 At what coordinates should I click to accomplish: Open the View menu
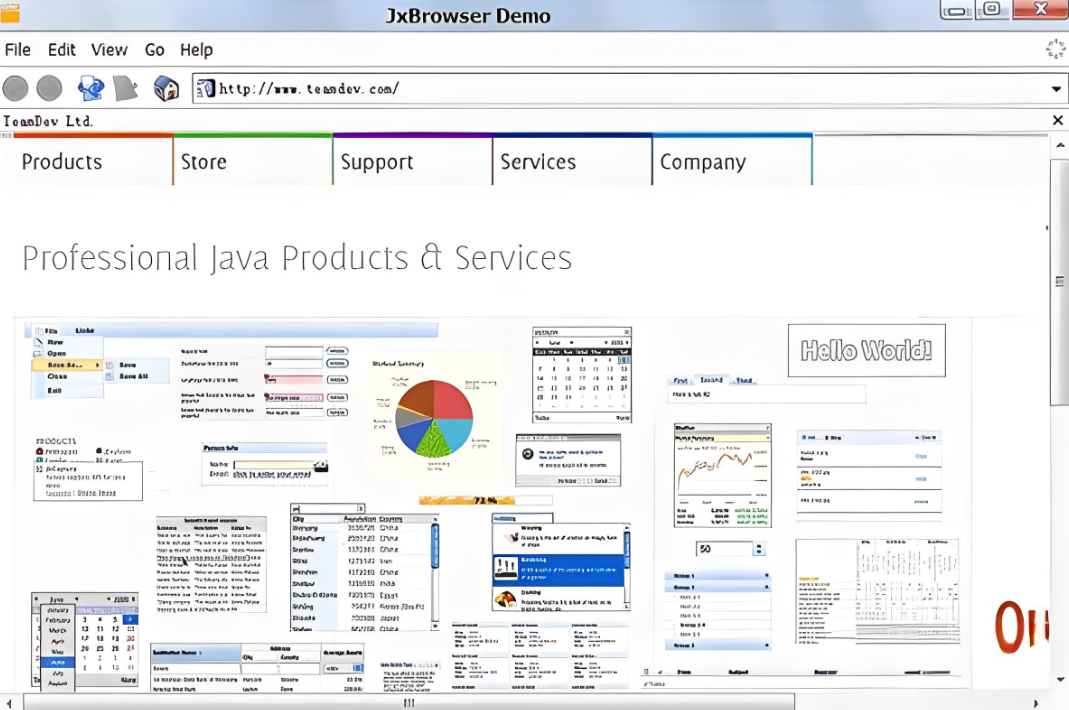[x=109, y=50]
